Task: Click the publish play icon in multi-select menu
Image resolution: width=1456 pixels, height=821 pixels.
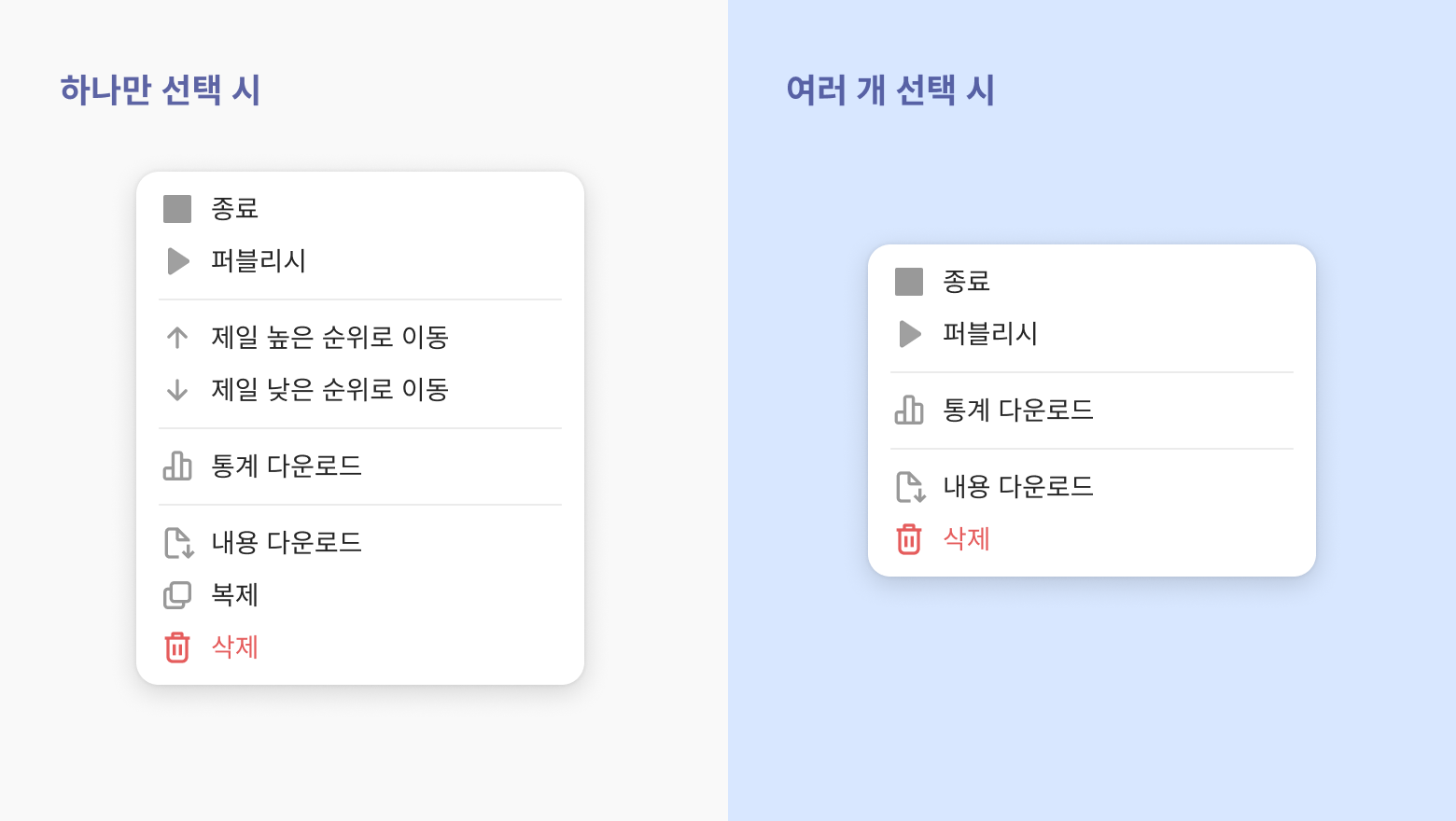Action: 910,334
